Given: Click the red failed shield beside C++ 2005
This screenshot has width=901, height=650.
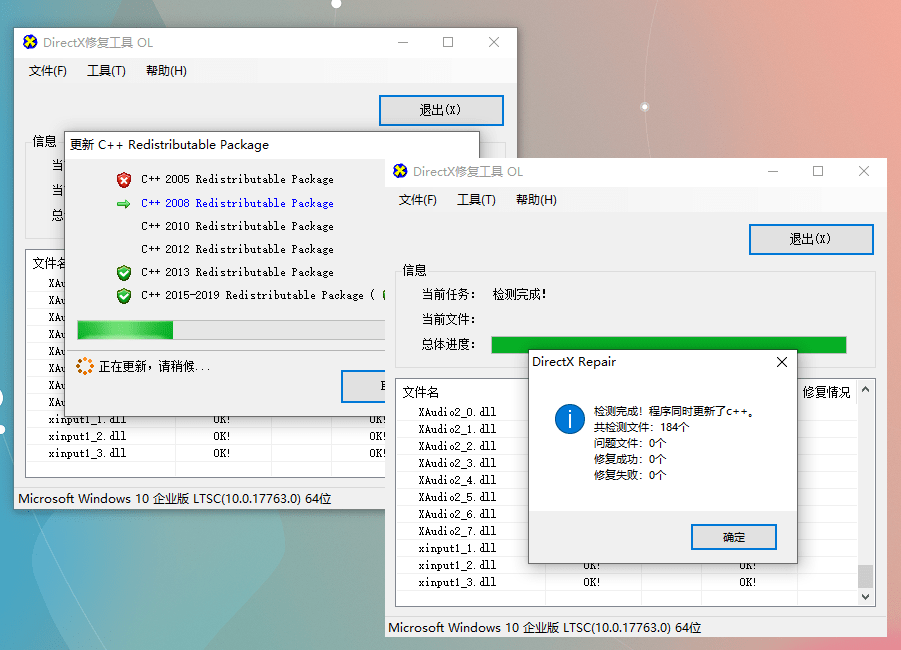Looking at the screenshot, I should pos(124,180).
